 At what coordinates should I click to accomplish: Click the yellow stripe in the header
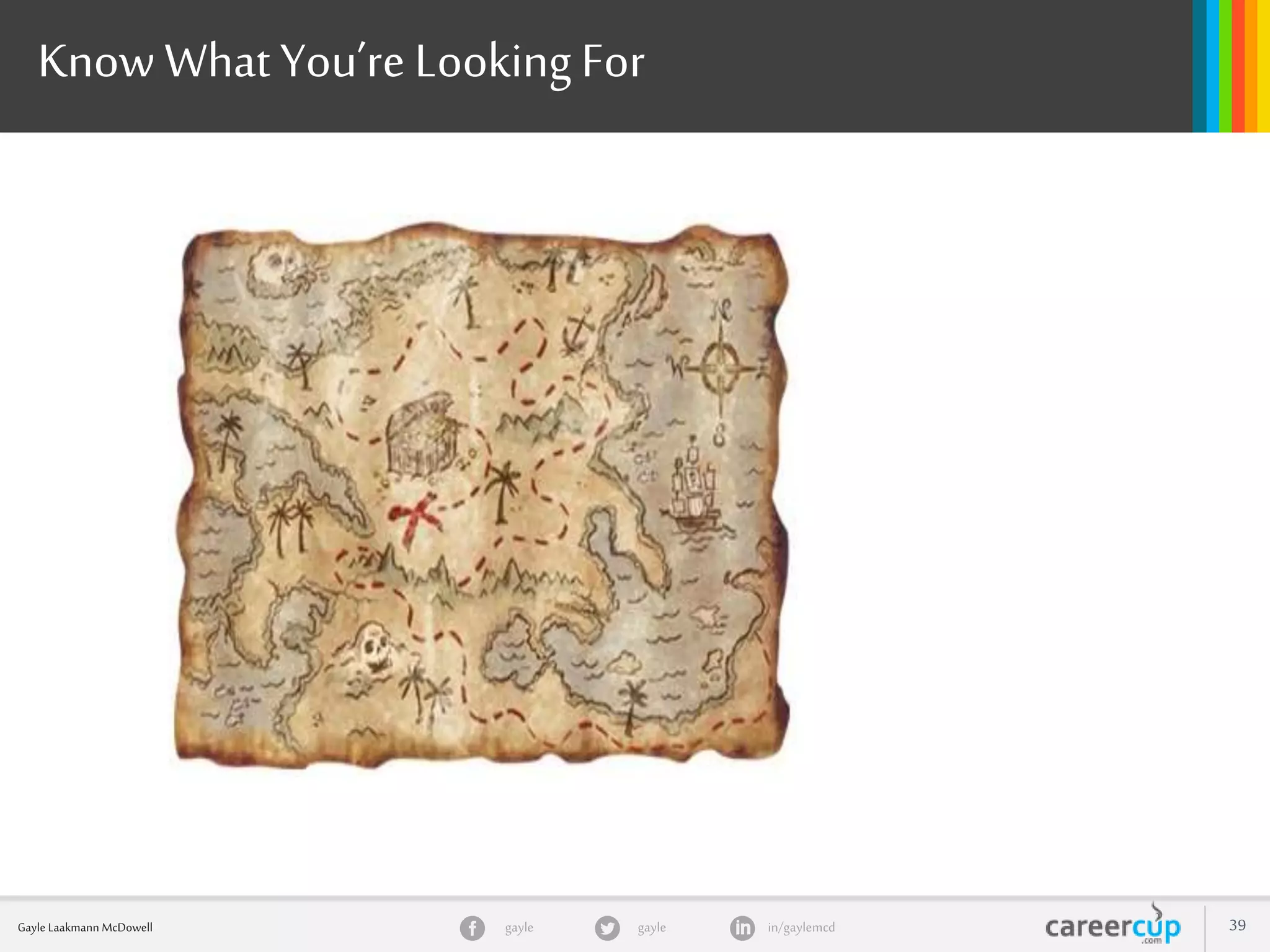[x=1264, y=66]
